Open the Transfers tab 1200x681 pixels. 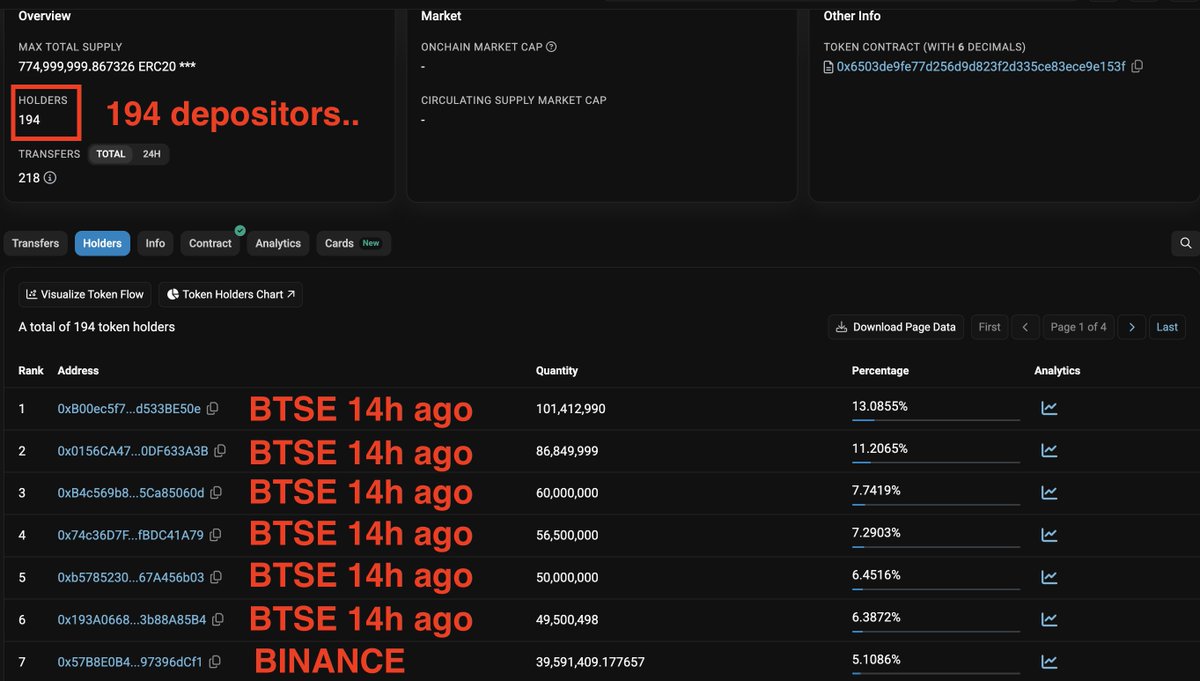click(36, 243)
